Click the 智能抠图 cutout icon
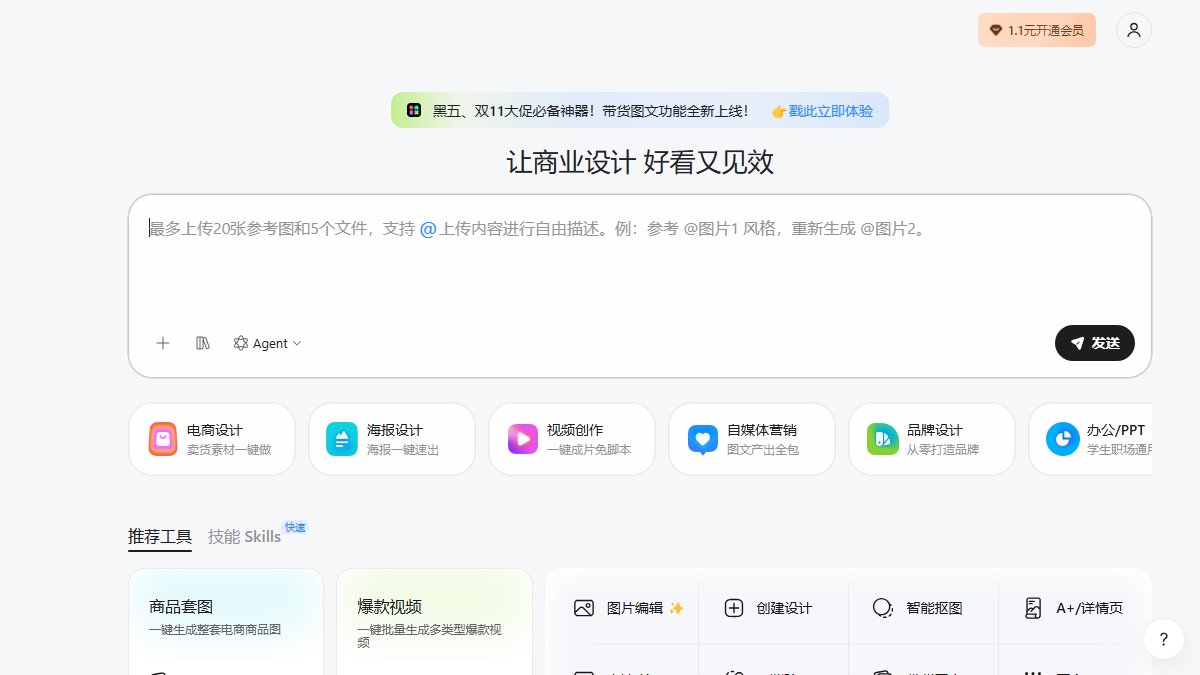 pos(883,608)
